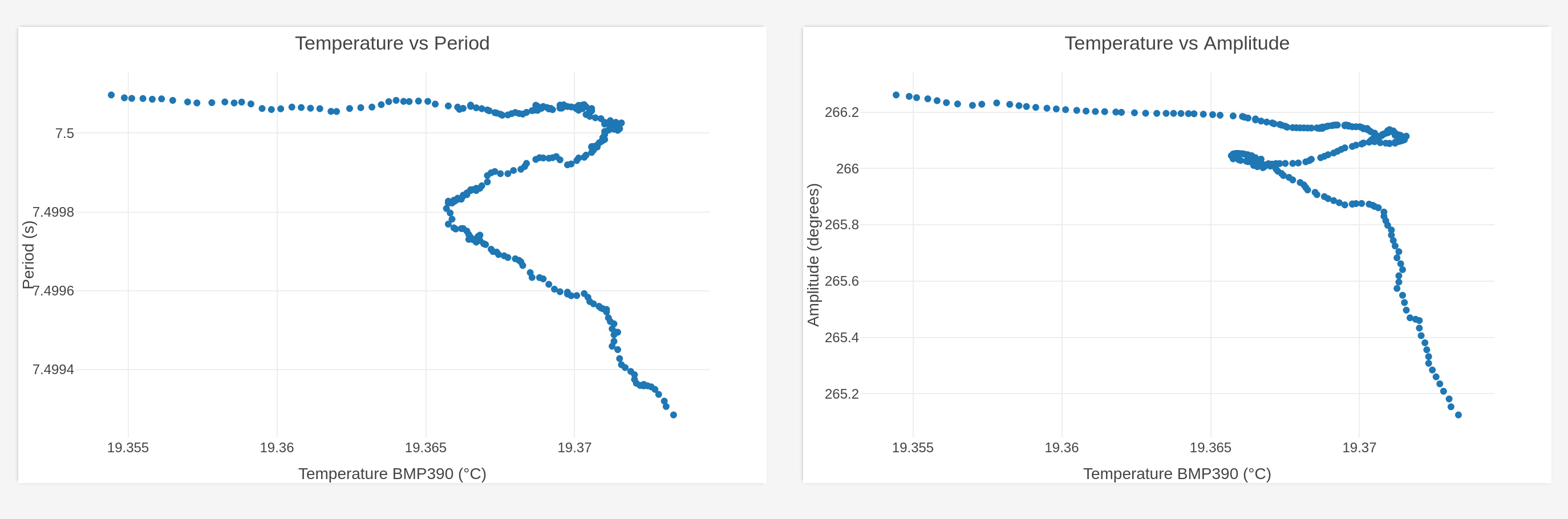1568x519 pixels.
Task: Click the Period chart's x-axis title
Action: click(392, 473)
